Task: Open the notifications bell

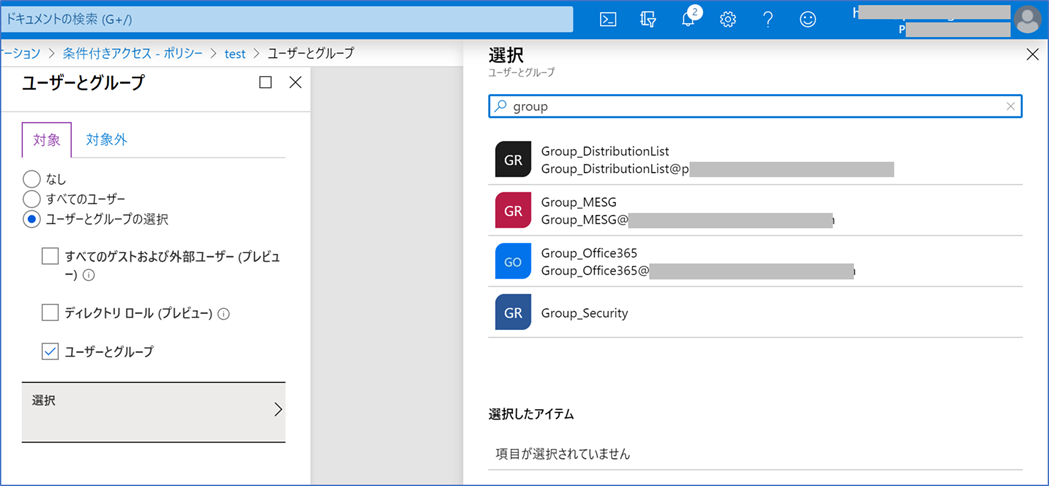Action: 689,18
